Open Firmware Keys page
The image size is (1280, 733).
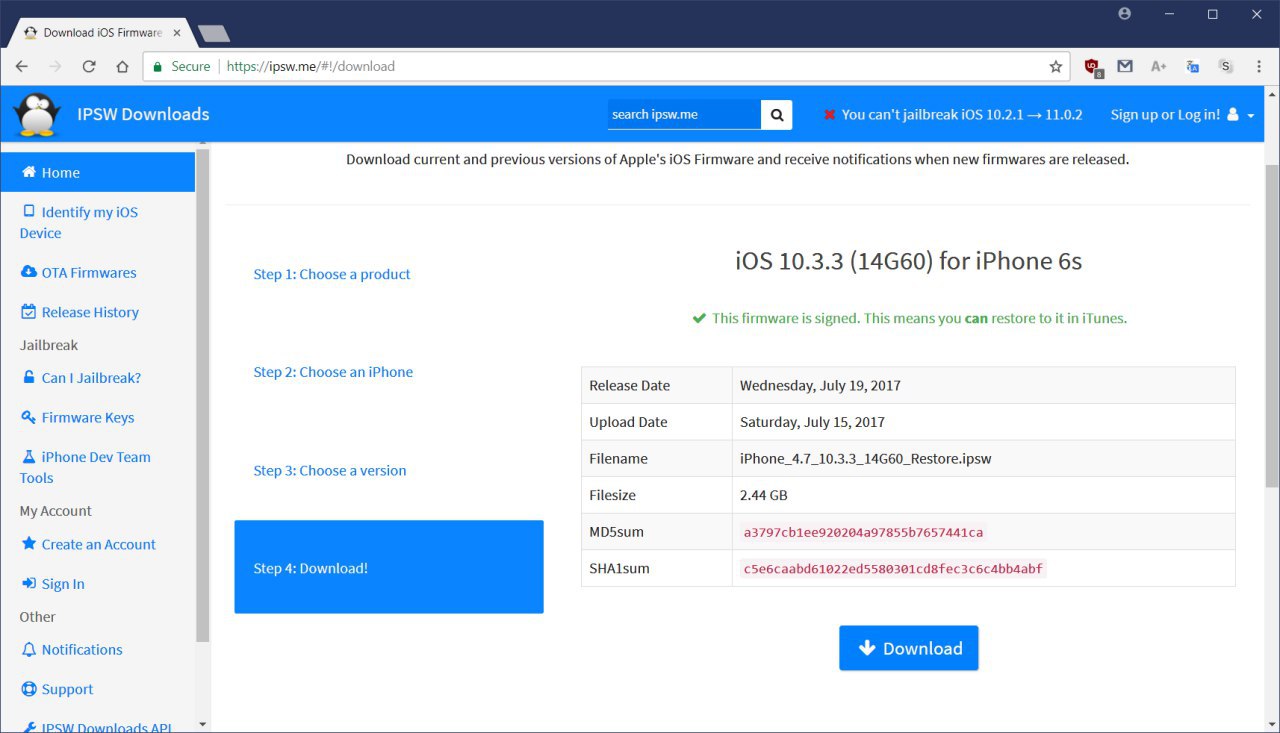77,417
